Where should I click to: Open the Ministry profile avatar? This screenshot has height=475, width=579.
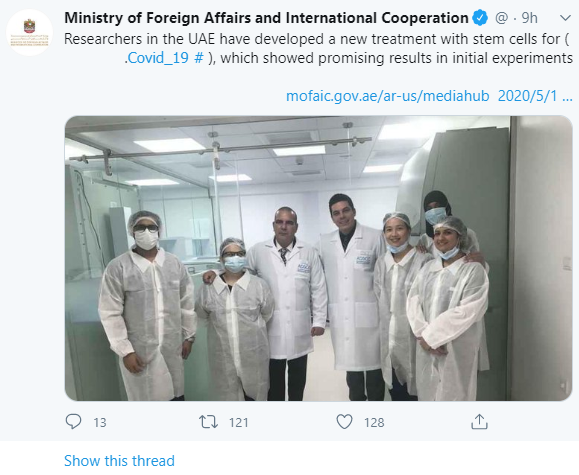(30, 33)
